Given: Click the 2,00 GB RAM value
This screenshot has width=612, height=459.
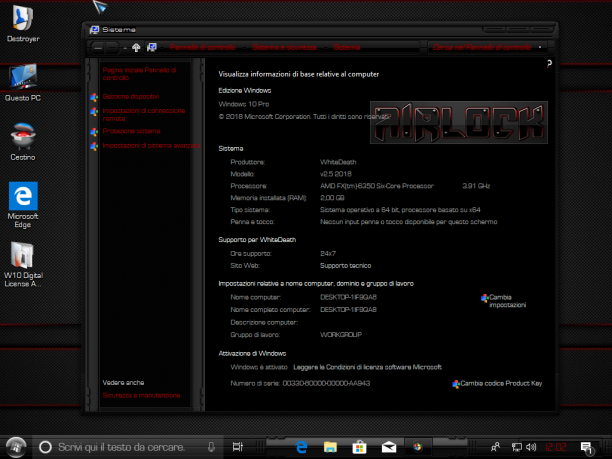Looking at the screenshot, I should click(332, 198).
